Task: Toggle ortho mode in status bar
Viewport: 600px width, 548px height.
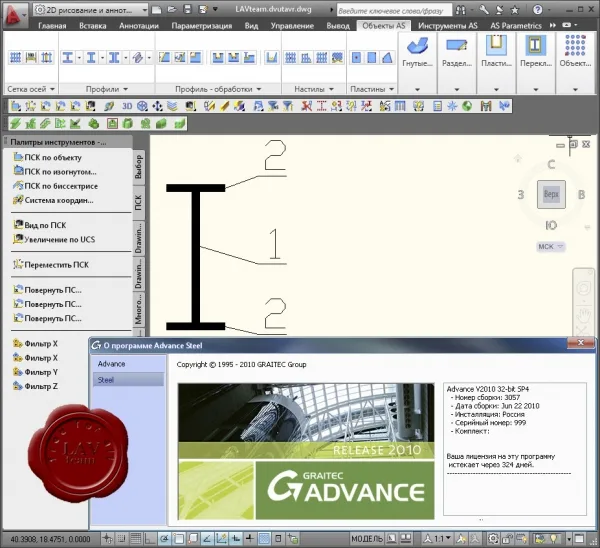Action: pos(149,539)
